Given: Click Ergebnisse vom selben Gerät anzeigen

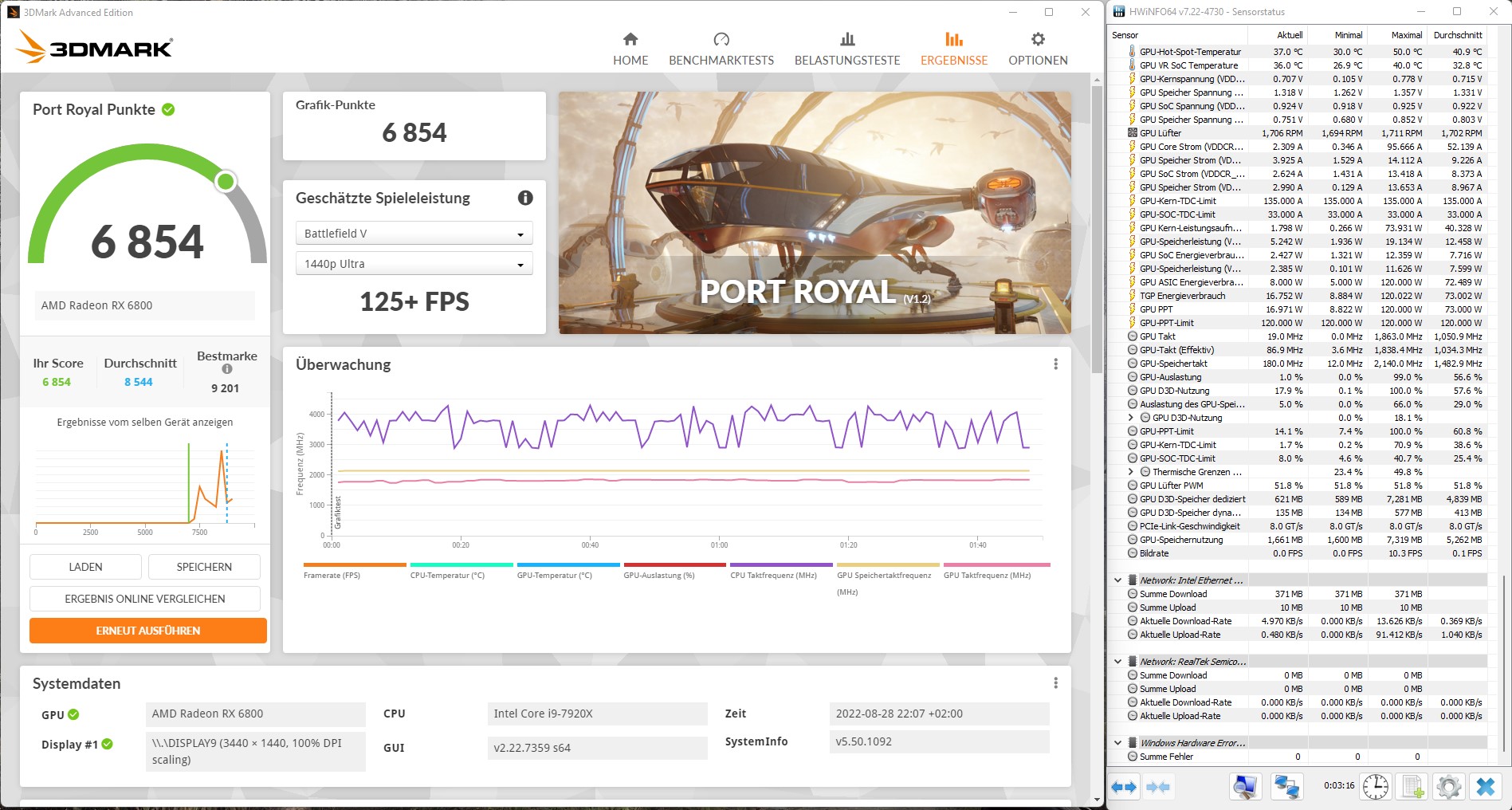Looking at the screenshot, I should (145, 423).
